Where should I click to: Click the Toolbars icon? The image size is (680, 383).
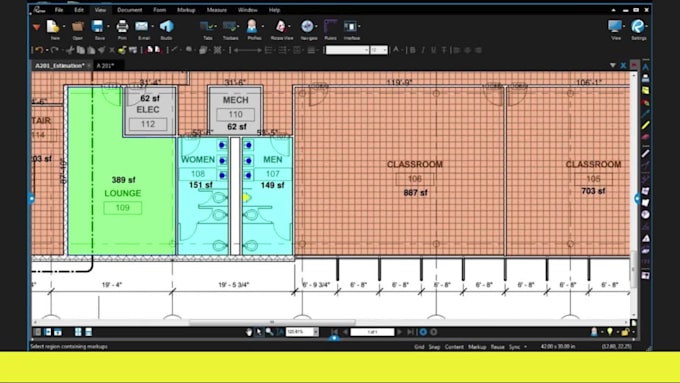point(229,26)
